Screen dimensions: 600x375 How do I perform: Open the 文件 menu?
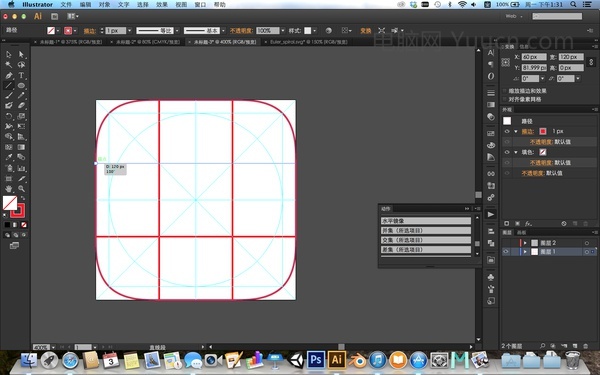pos(66,5)
